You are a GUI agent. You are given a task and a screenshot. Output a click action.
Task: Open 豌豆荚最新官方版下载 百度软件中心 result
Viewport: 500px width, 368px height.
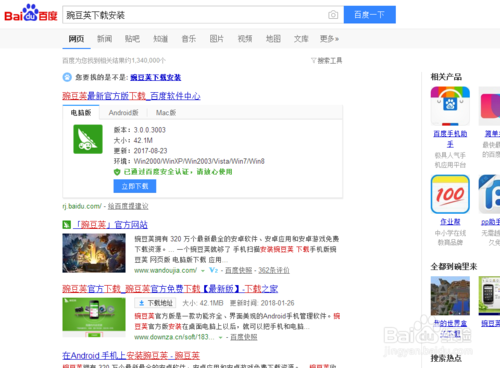131,96
